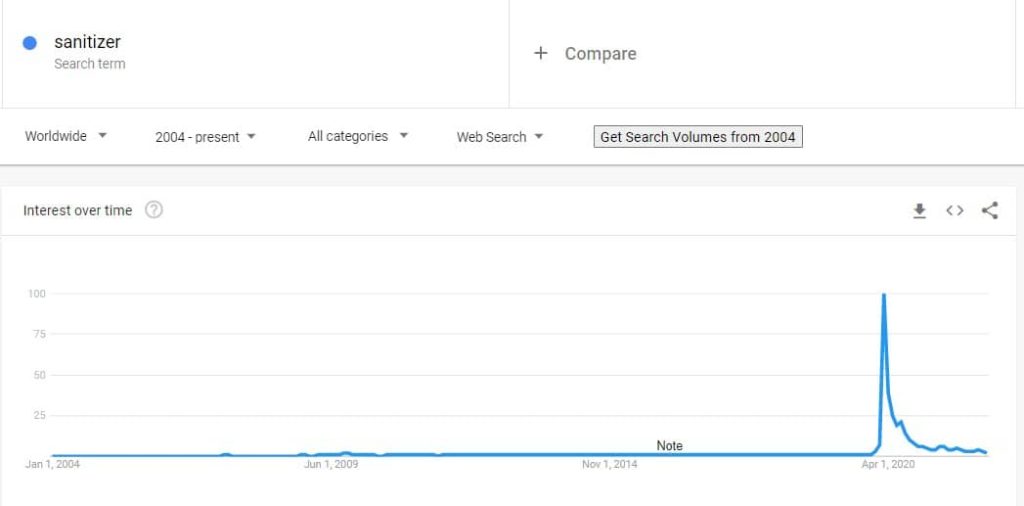Share the interest over time chart
This screenshot has width=1024, height=506.
(989, 210)
